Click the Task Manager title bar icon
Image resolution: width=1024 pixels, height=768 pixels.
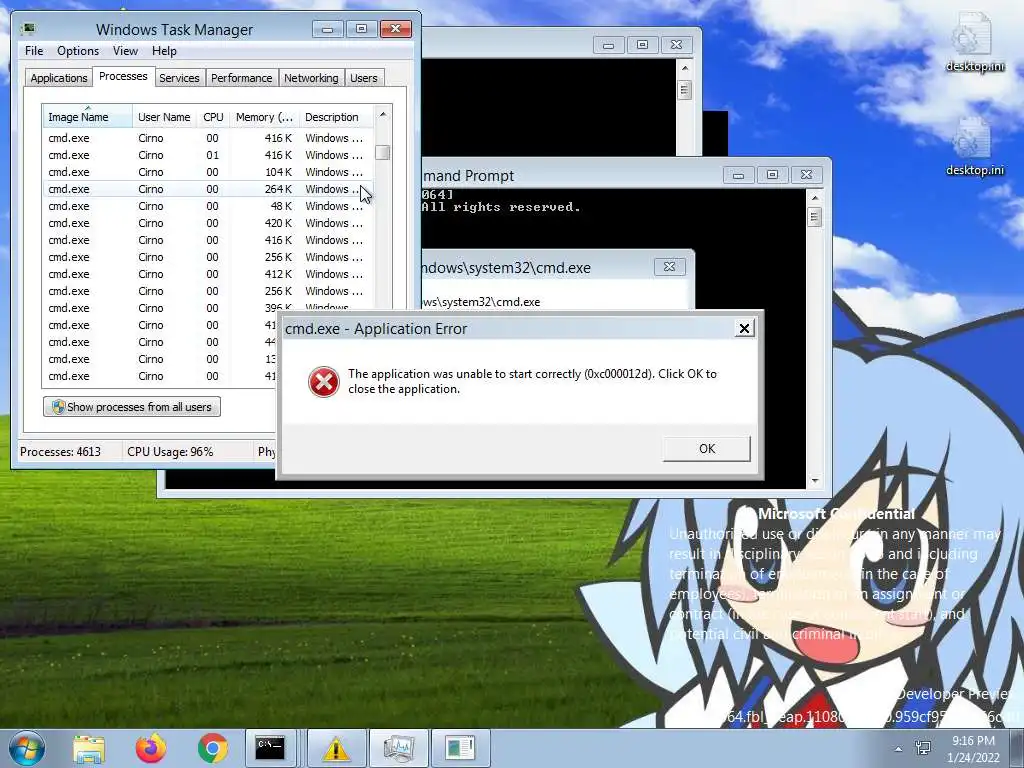click(29, 29)
